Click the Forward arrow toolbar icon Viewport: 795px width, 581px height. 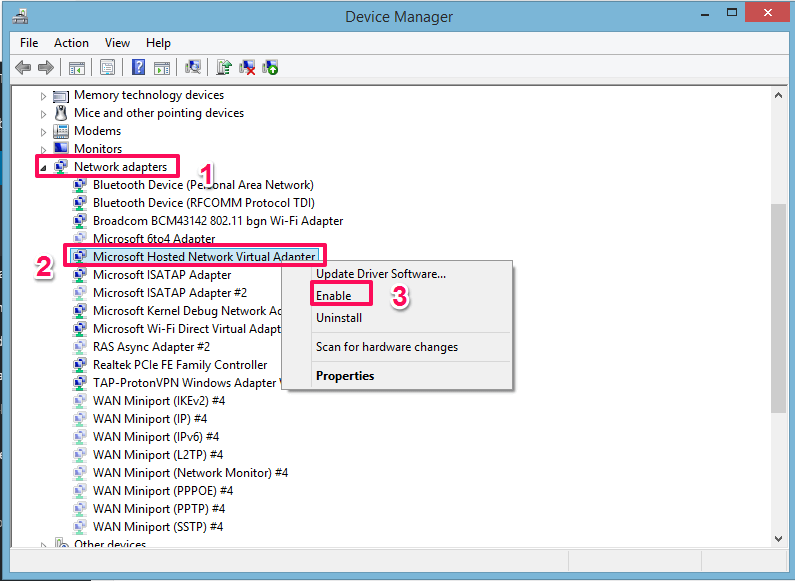tap(46, 67)
